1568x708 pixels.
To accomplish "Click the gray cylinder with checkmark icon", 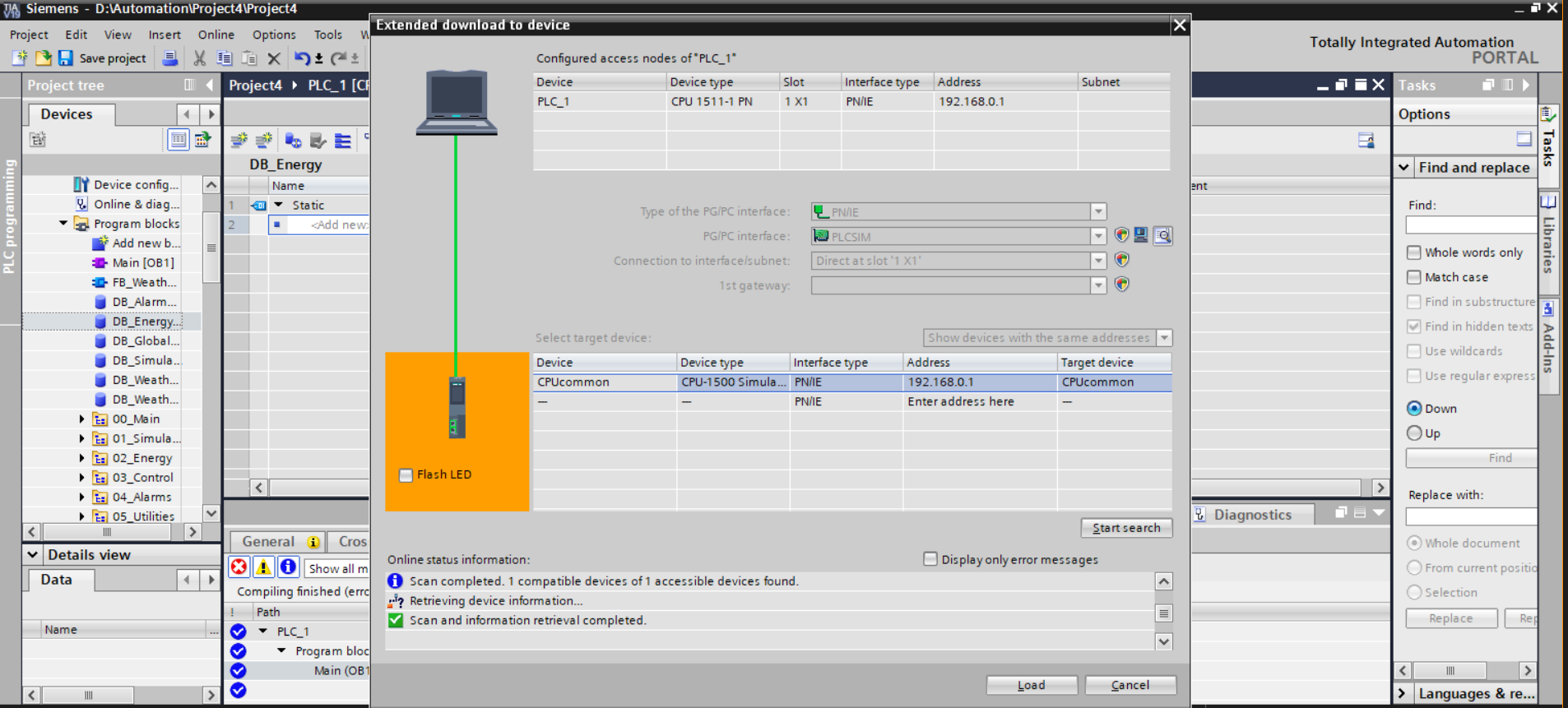I will (x=318, y=141).
